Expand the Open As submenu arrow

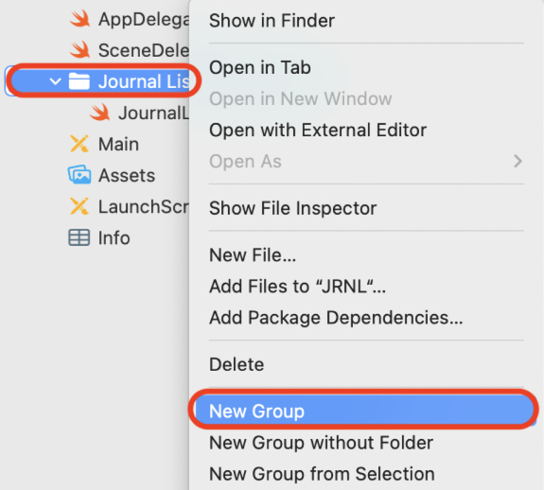(518, 161)
